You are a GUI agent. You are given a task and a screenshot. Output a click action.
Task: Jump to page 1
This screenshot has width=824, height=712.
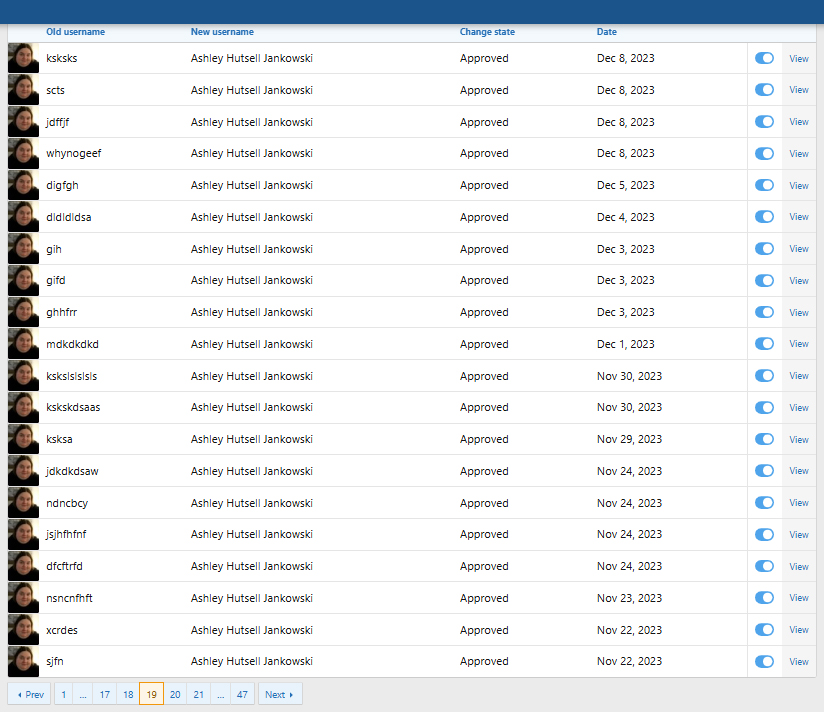pos(64,694)
